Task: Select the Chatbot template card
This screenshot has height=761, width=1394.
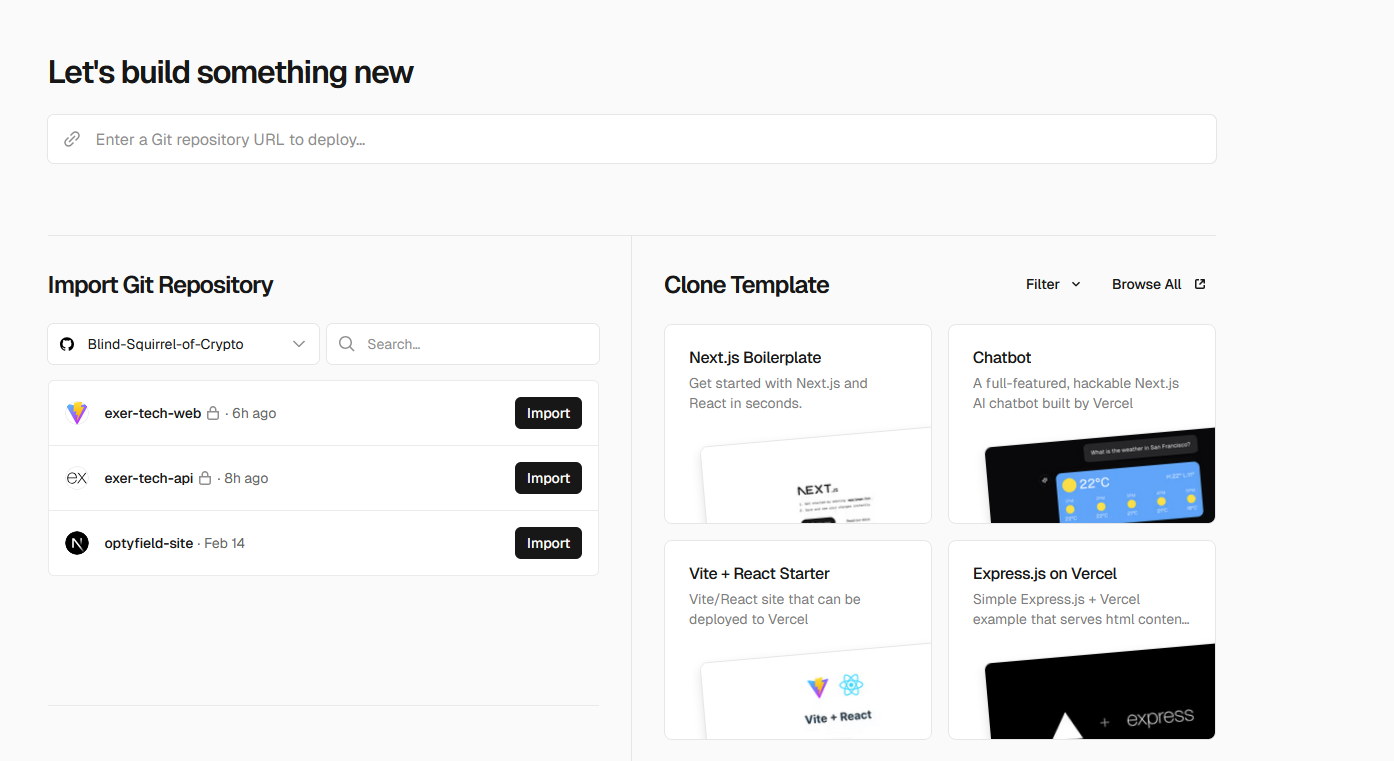Action: pyautogui.click(x=1082, y=423)
